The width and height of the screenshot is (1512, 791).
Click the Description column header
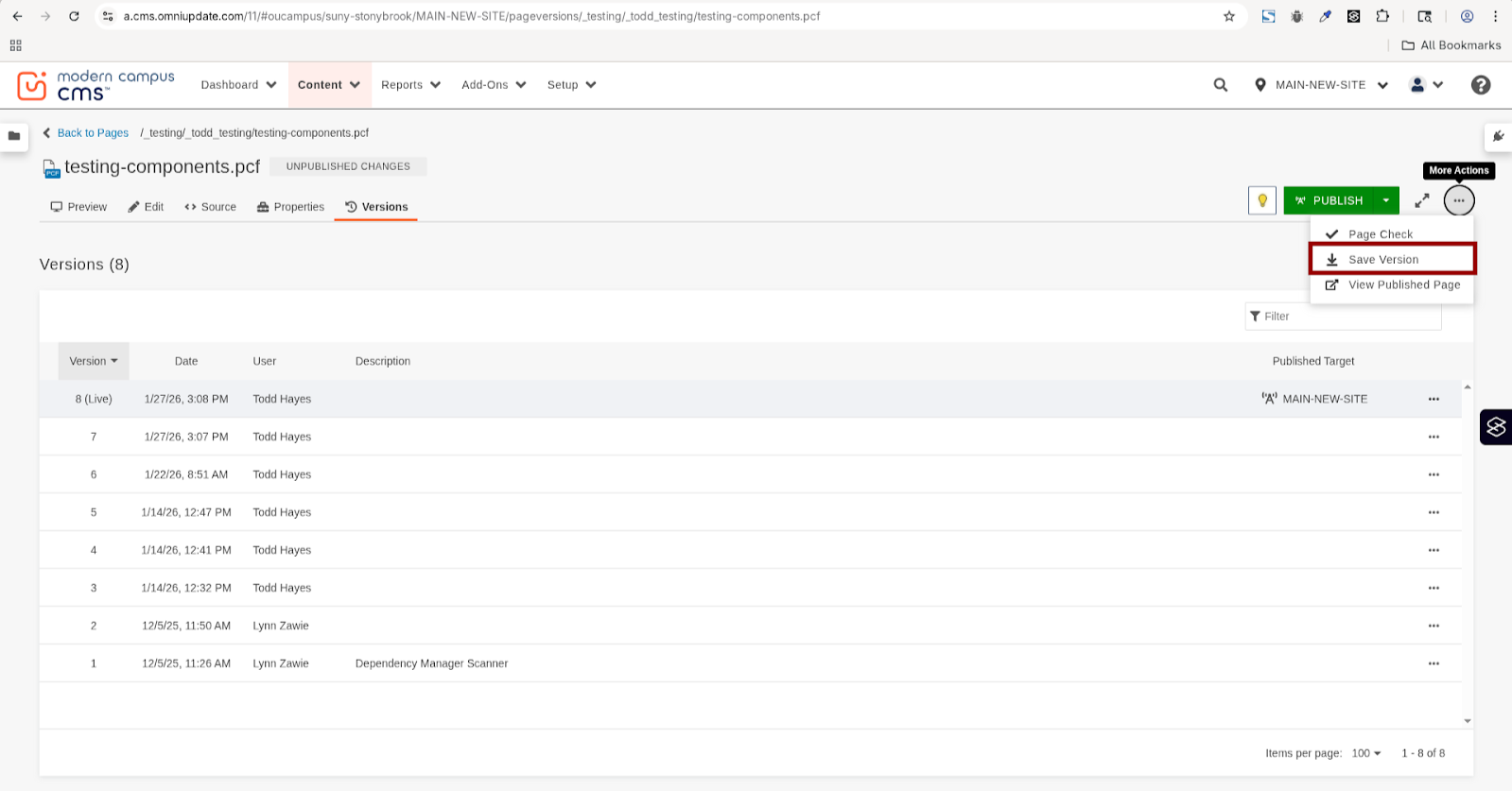[383, 361]
